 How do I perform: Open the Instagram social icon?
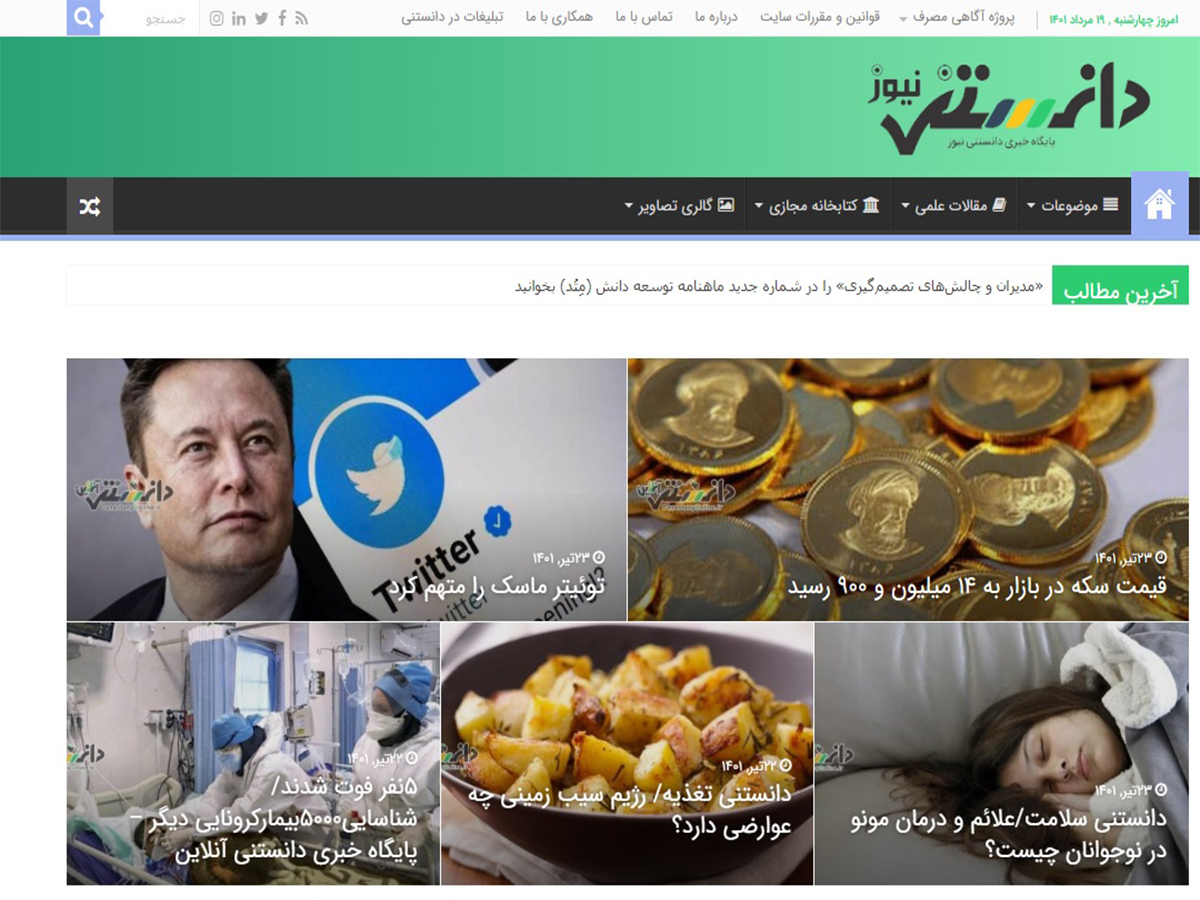click(x=217, y=18)
